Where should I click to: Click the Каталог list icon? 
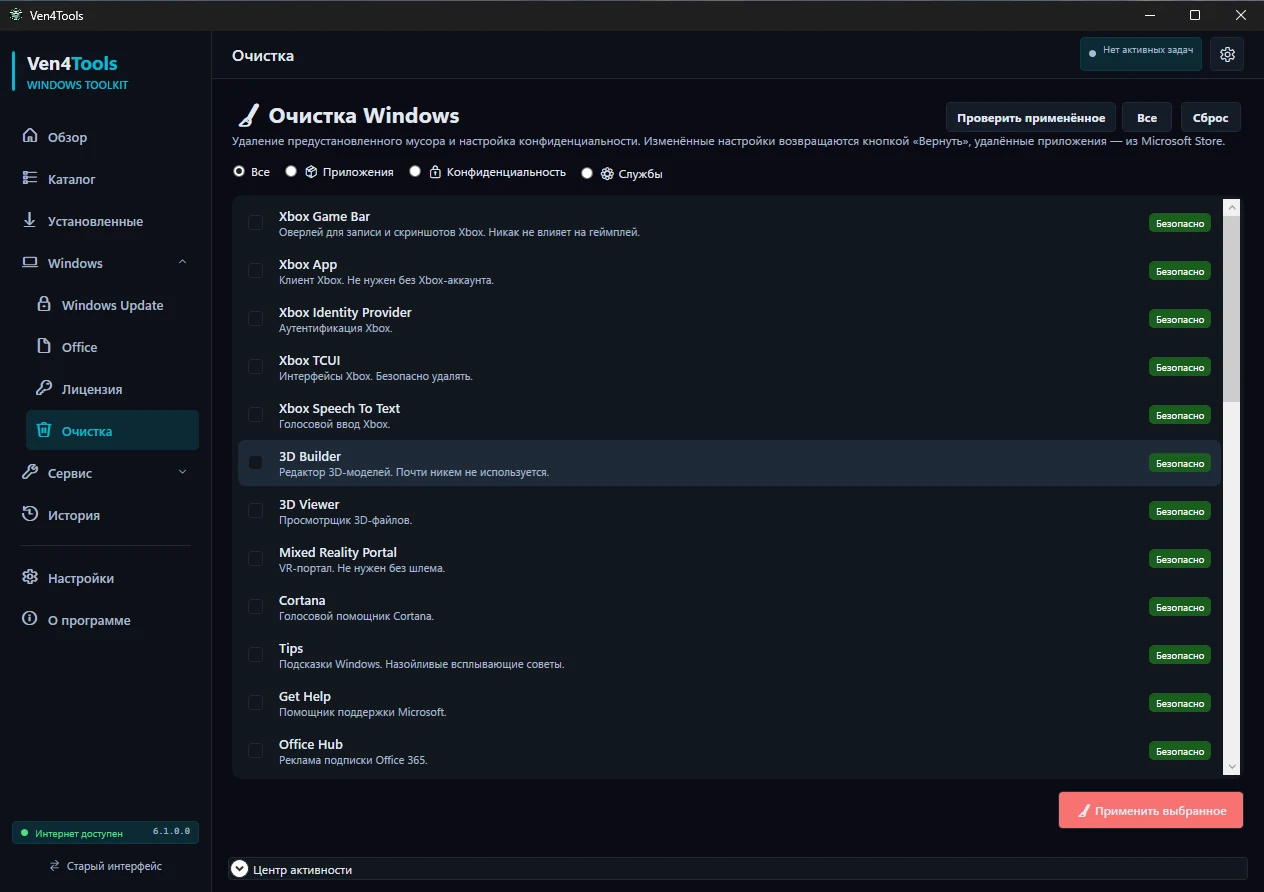click(30, 179)
